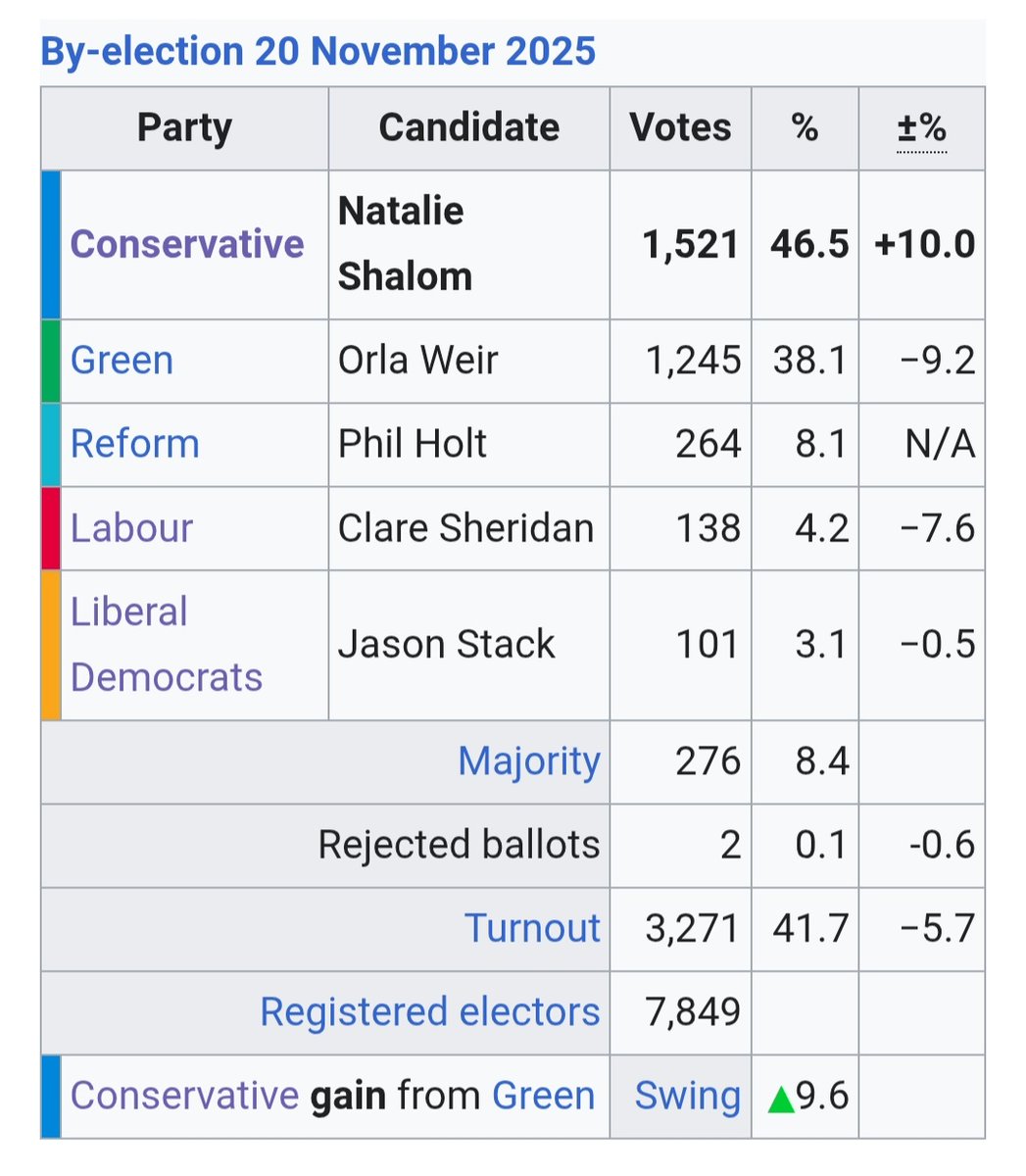The image size is (1026, 1176).
Task: Open the Registered electors link
Action: pyautogui.click(x=429, y=1011)
